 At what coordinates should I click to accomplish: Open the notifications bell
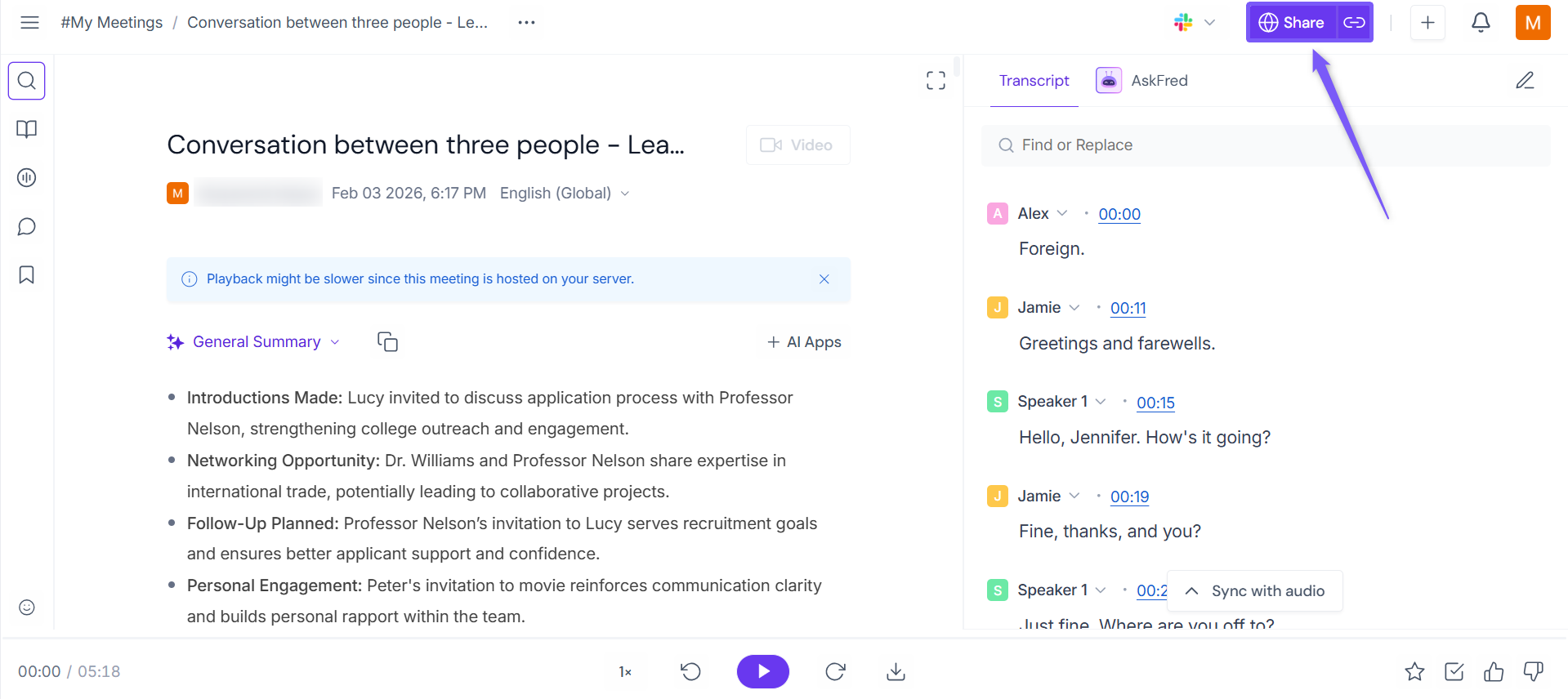(1481, 22)
